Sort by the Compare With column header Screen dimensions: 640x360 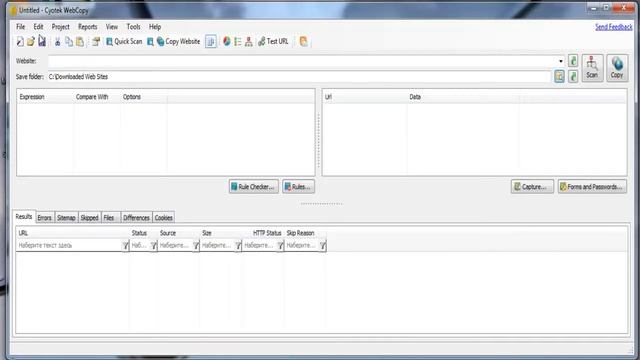(97, 97)
